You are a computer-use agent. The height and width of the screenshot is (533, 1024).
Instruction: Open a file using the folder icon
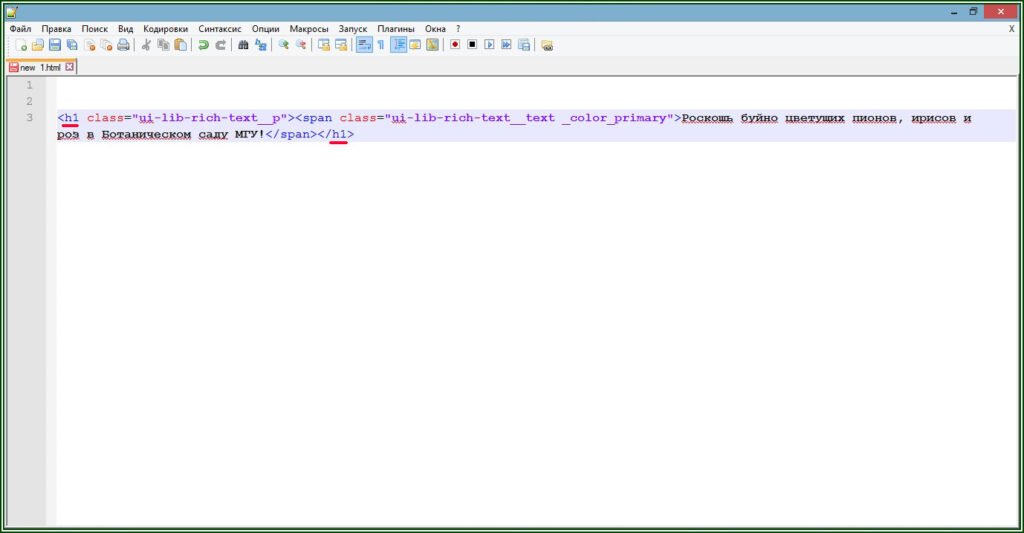click(x=38, y=45)
